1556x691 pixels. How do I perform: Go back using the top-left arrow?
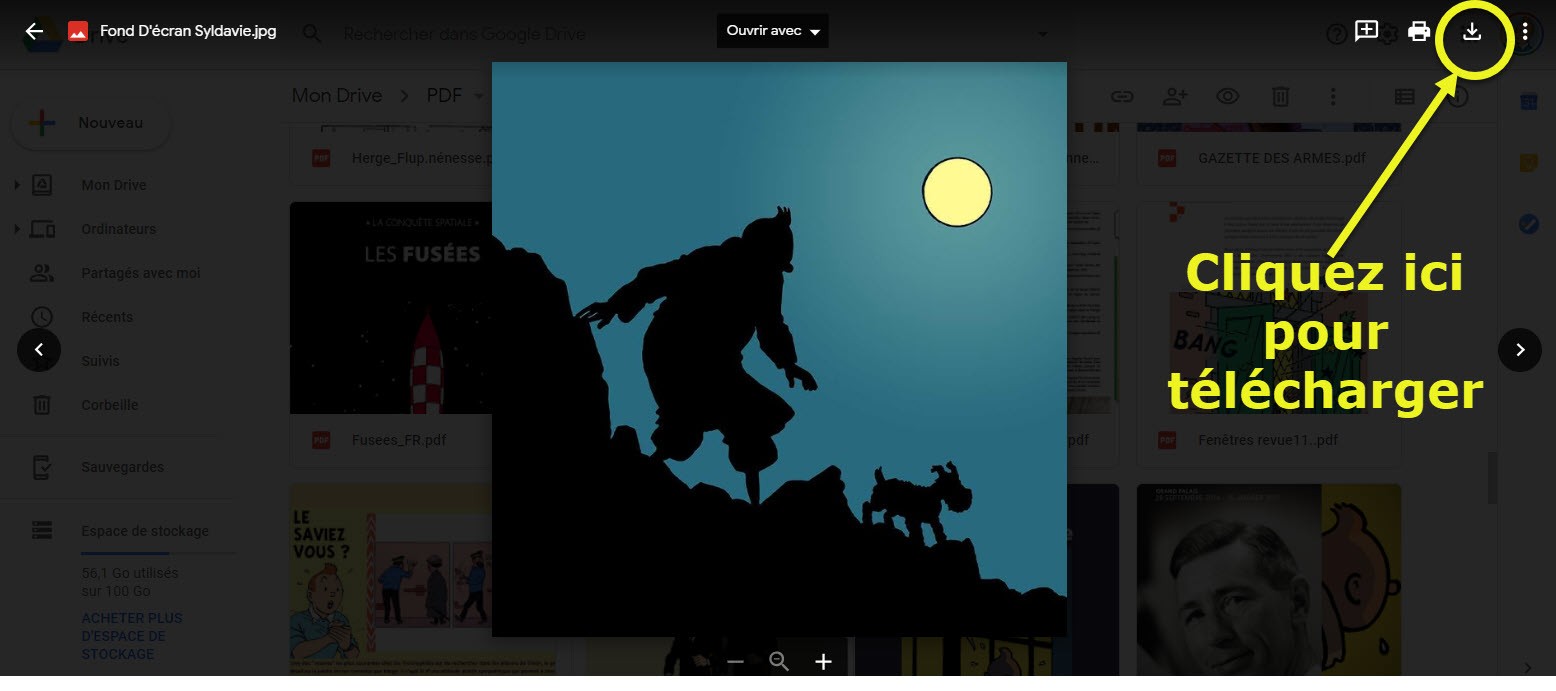click(34, 31)
